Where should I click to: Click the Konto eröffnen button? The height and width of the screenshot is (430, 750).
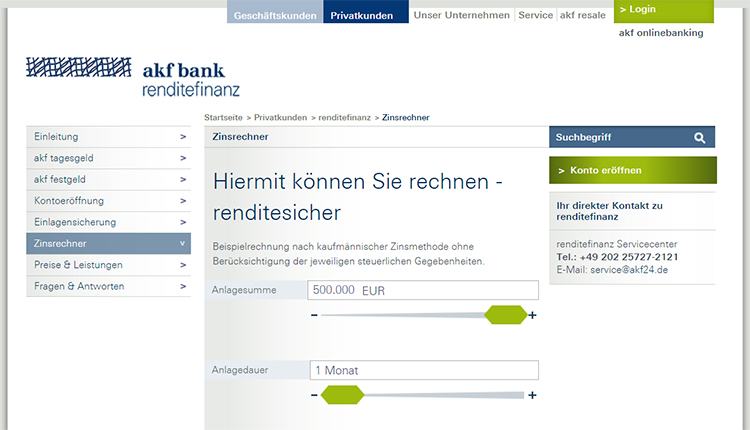633,170
